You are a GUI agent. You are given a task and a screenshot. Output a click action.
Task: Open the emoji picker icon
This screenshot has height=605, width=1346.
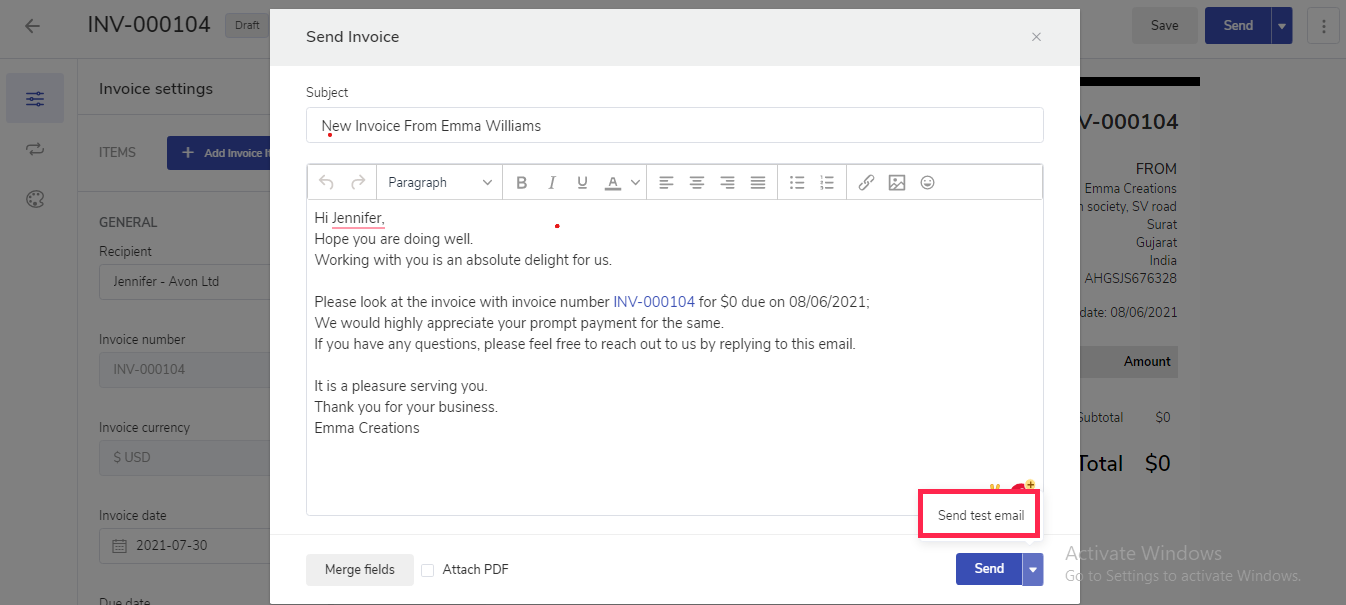click(928, 183)
